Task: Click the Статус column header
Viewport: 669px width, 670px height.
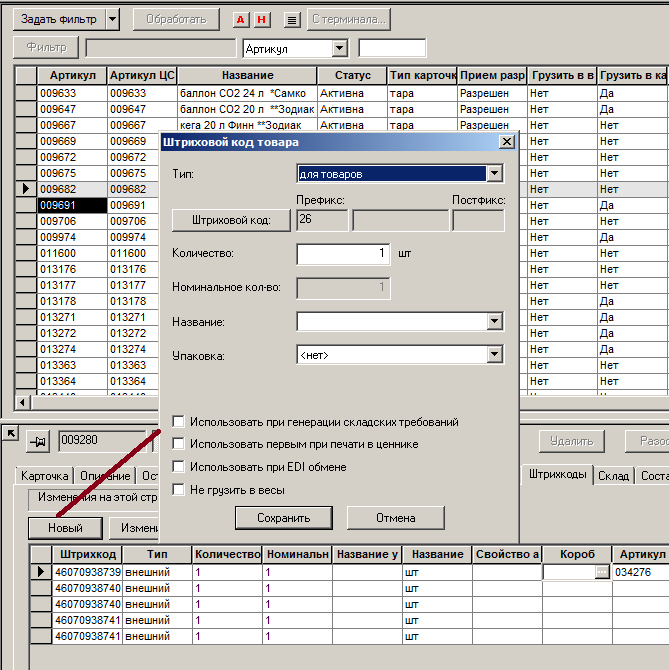Action: point(352,75)
